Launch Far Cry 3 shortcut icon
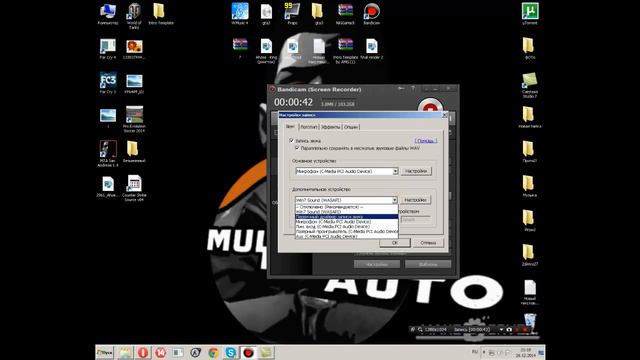640x360 pixels. [108, 83]
